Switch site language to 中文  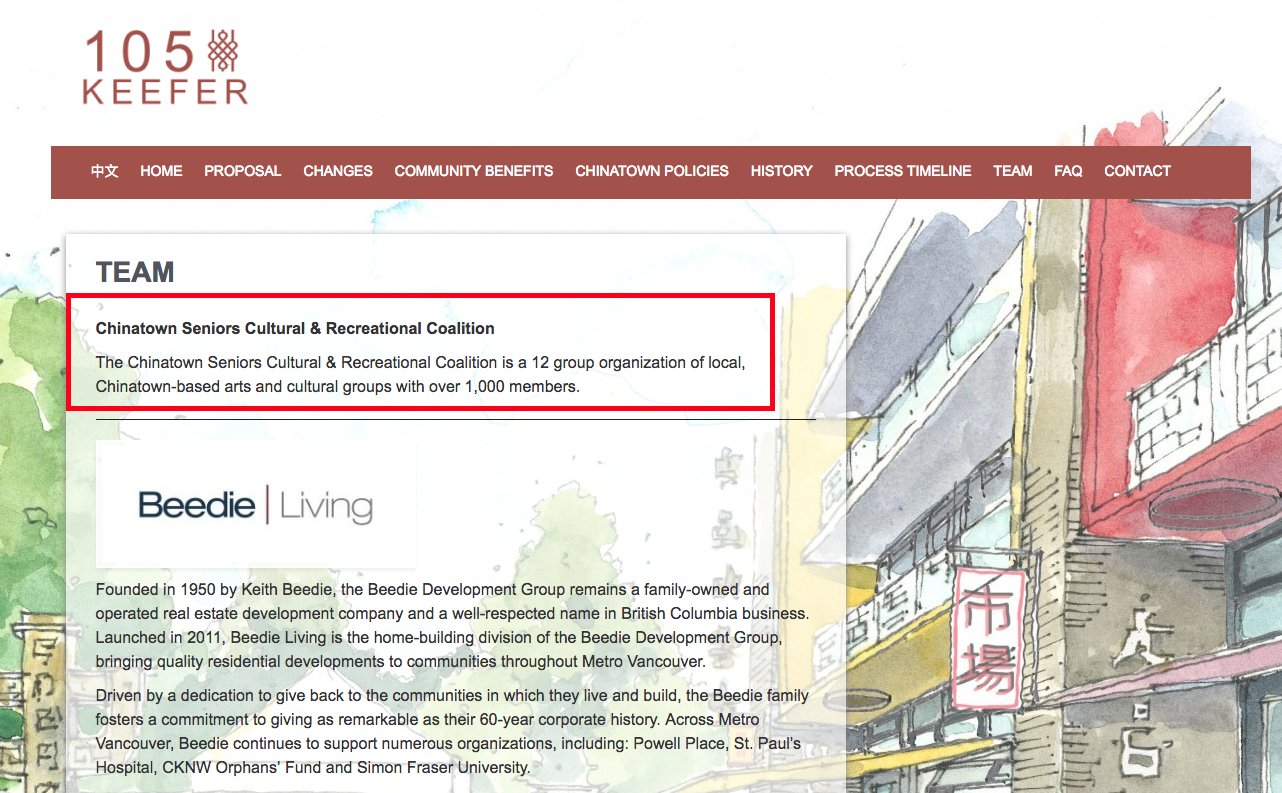tap(105, 171)
